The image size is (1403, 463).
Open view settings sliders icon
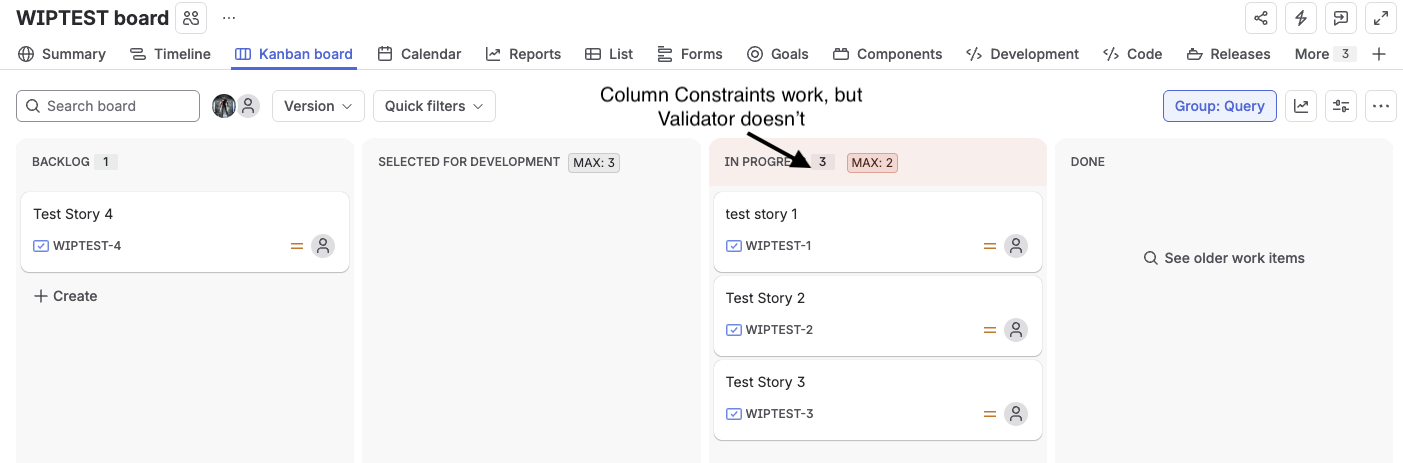click(1341, 106)
